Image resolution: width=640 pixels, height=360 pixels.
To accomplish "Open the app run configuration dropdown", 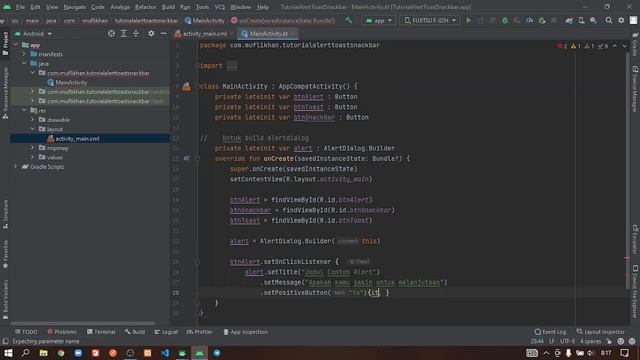I will [379, 20].
